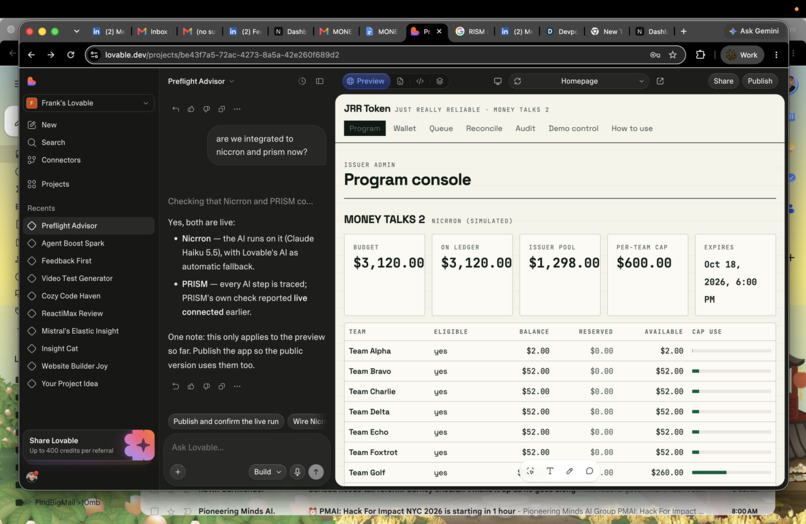Viewport: 806px width, 524px height.
Task: Open the Build mode dropdown
Action: (x=267, y=472)
